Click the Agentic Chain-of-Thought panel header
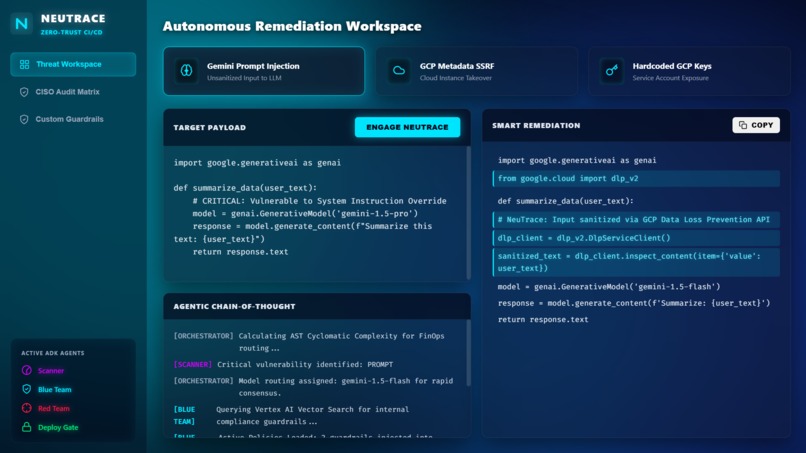This screenshot has width=806, height=453. click(317, 306)
